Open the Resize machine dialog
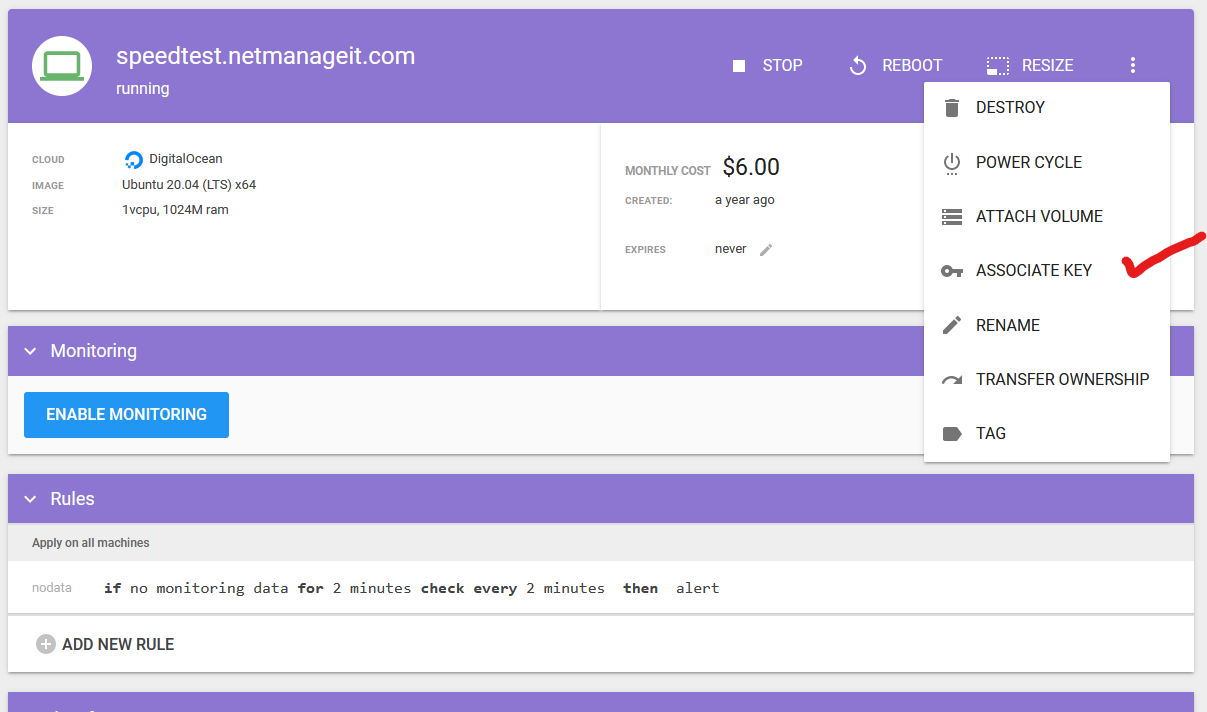The height and width of the screenshot is (712, 1207). point(1030,66)
